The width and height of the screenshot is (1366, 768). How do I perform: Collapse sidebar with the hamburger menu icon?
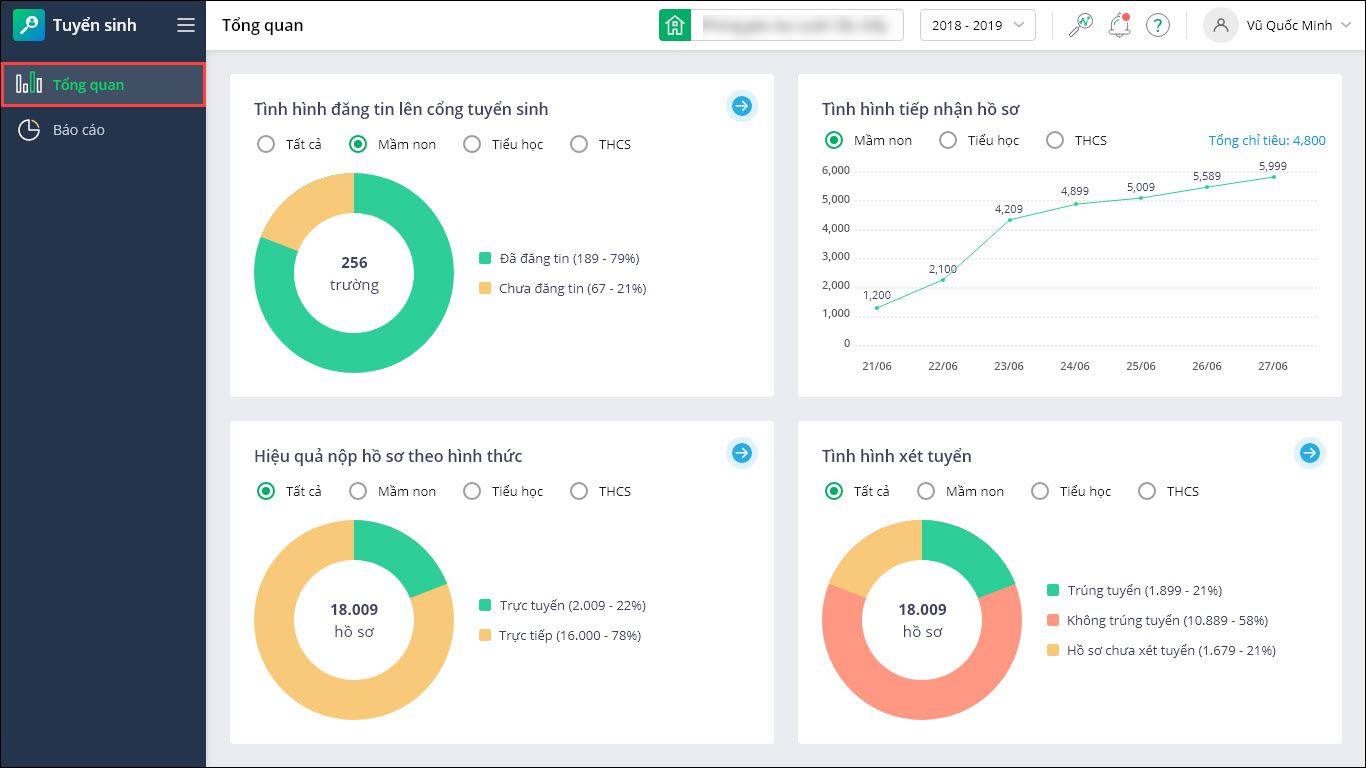(x=186, y=25)
